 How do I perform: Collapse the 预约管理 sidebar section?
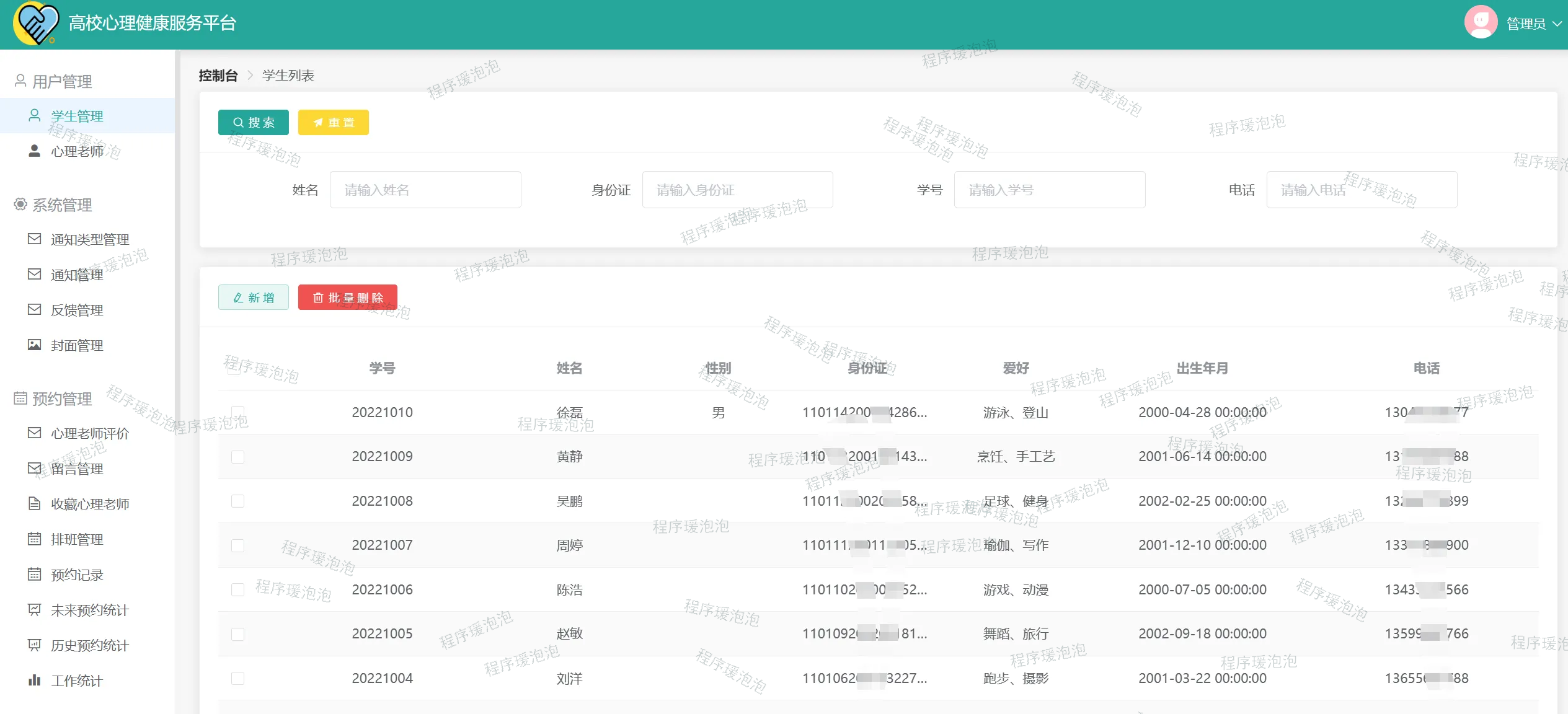tap(62, 399)
